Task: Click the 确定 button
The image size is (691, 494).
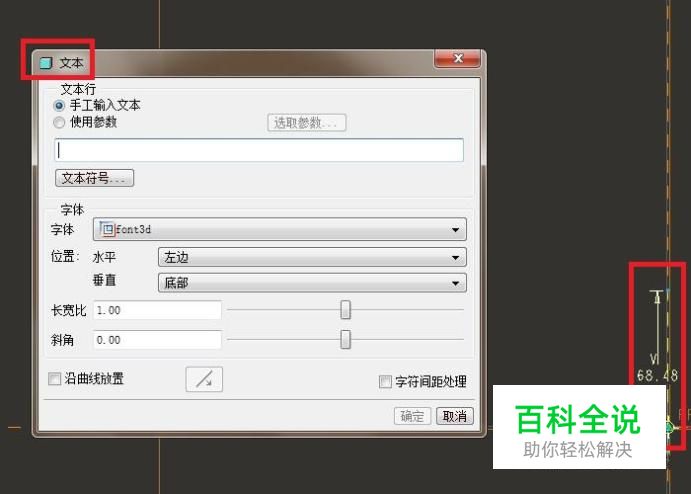Action: pyautogui.click(x=412, y=416)
